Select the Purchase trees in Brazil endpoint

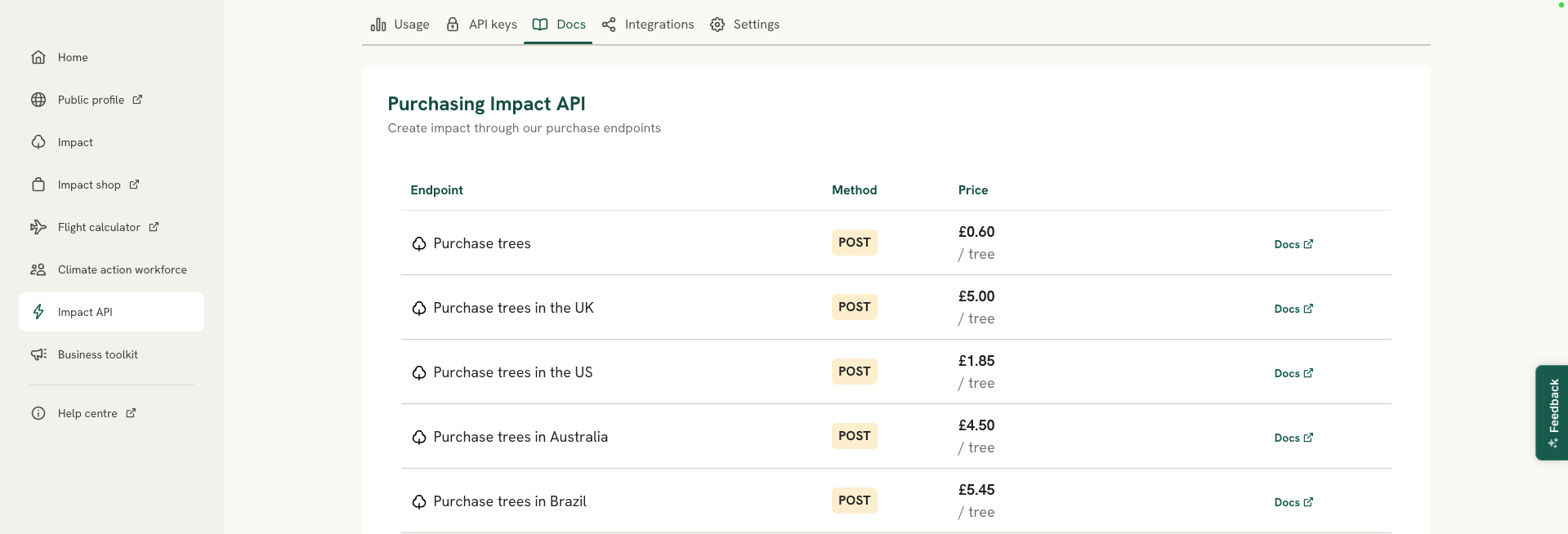tap(509, 501)
